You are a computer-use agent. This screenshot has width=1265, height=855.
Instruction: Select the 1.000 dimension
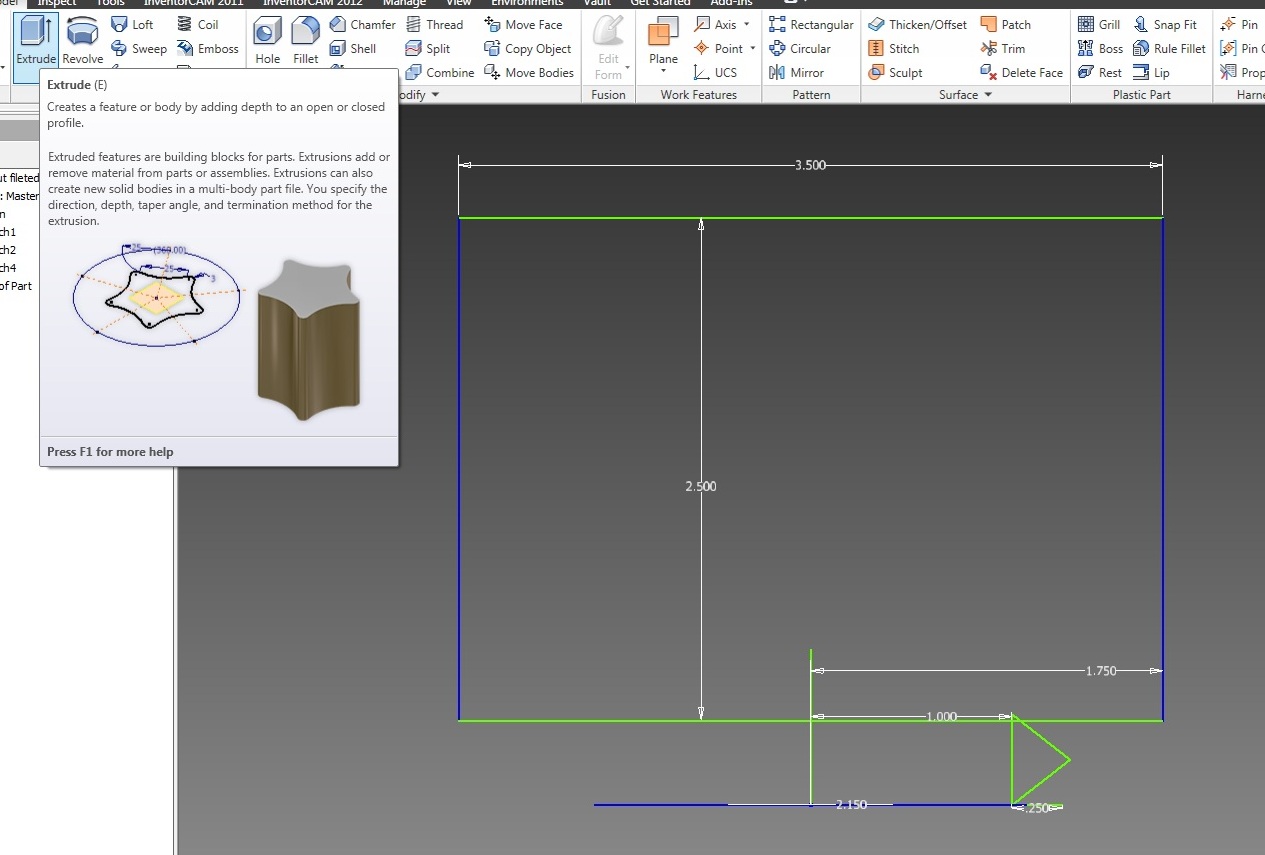pyautogui.click(x=942, y=716)
